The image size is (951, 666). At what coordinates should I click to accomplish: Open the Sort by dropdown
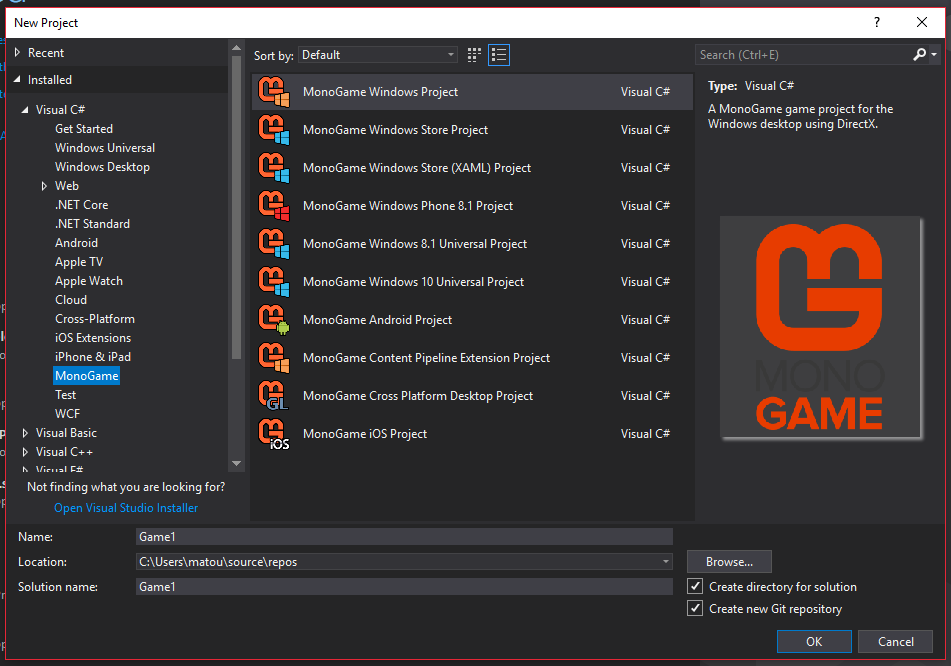pos(378,55)
